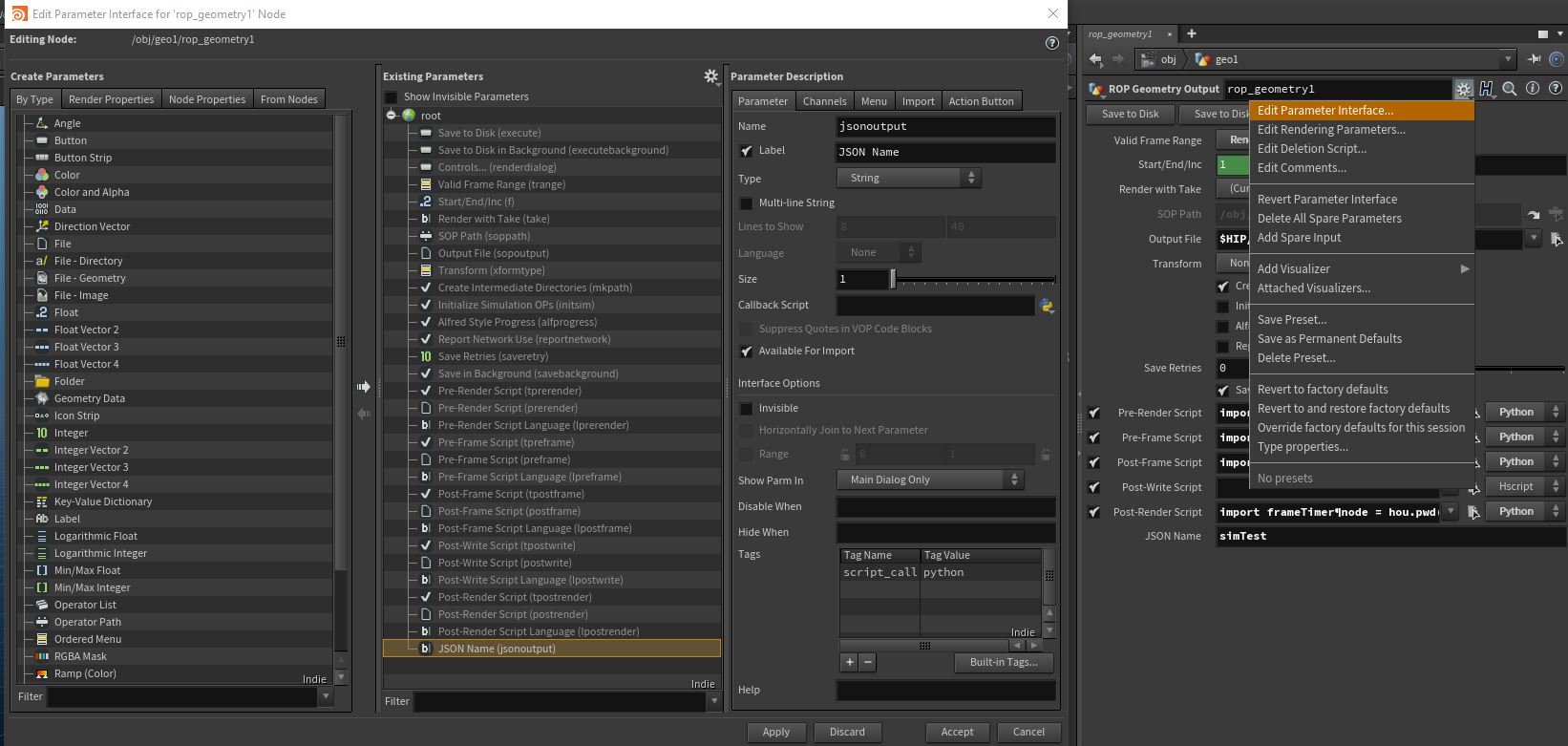This screenshot has width=1568, height=746.
Task: Toggle Available For Import checkbox
Action: pos(746,352)
